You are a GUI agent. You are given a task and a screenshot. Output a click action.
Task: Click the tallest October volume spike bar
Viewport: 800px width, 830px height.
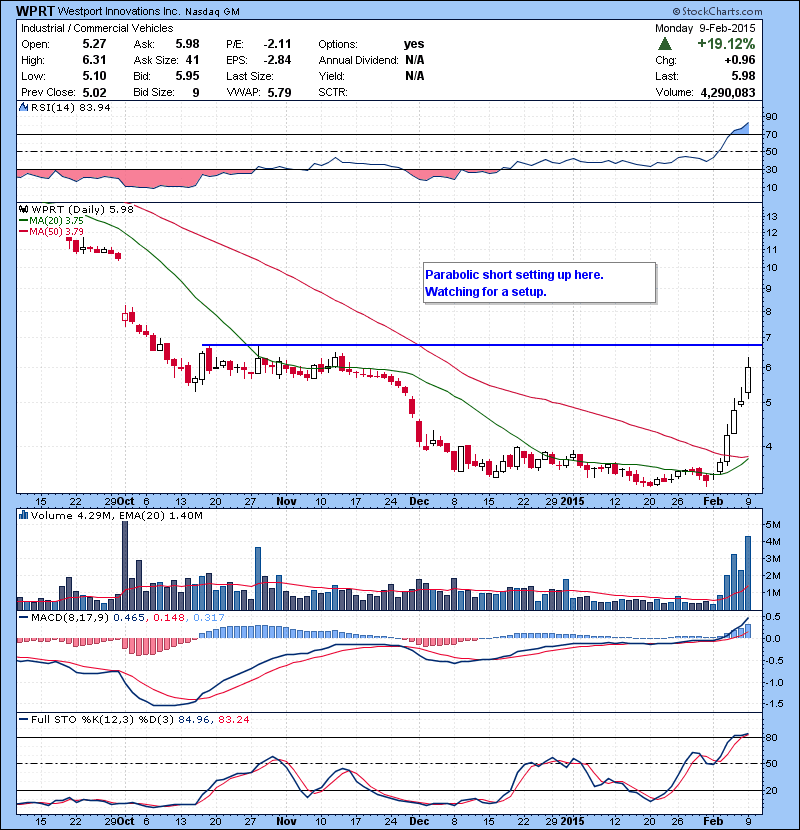click(125, 565)
